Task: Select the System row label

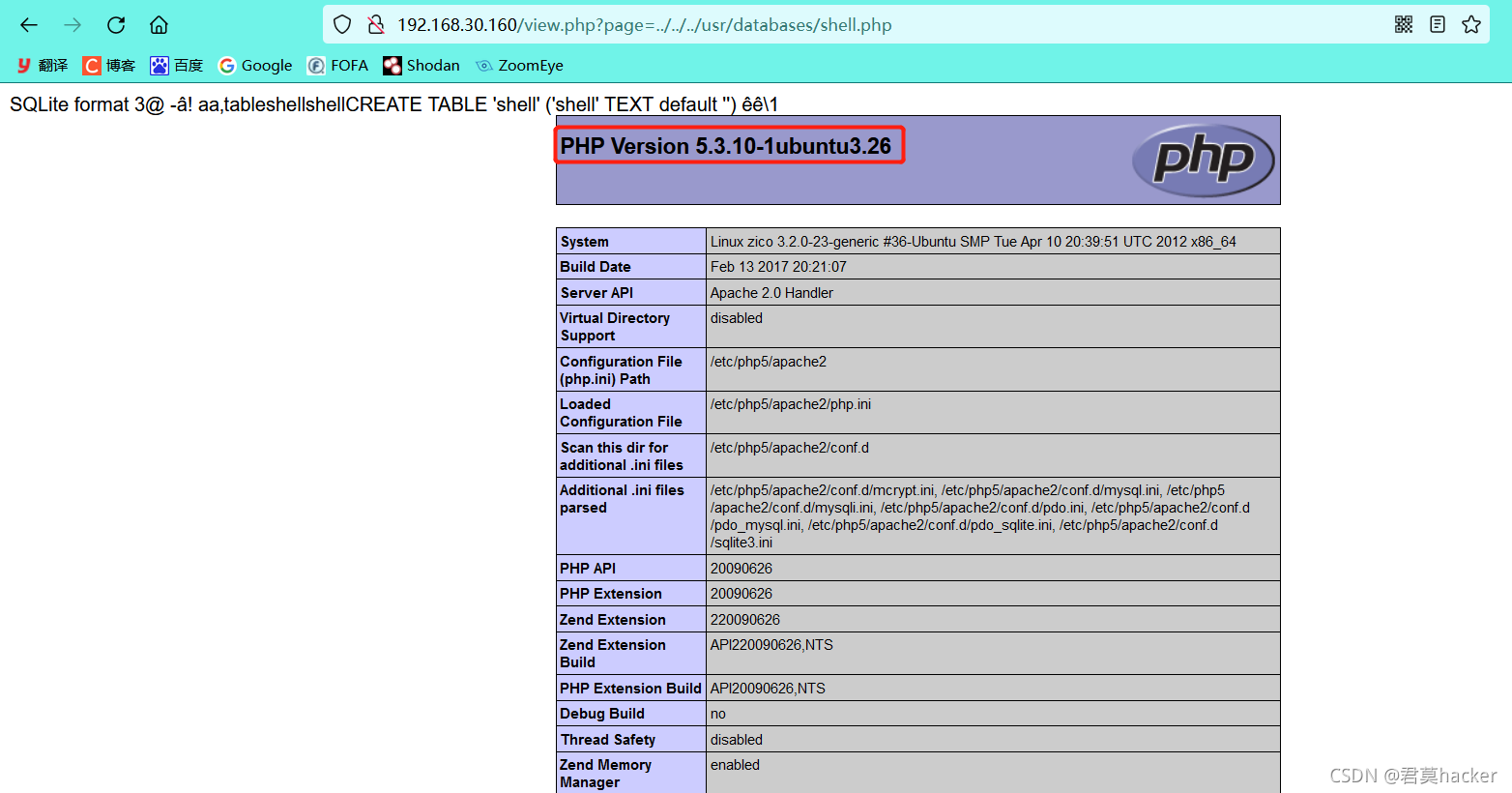Action: click(585, 242)
